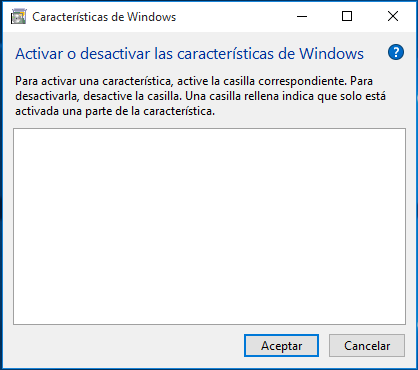
Task: Maximize the Características de Windows window
Action: click(x=347, y=16)
